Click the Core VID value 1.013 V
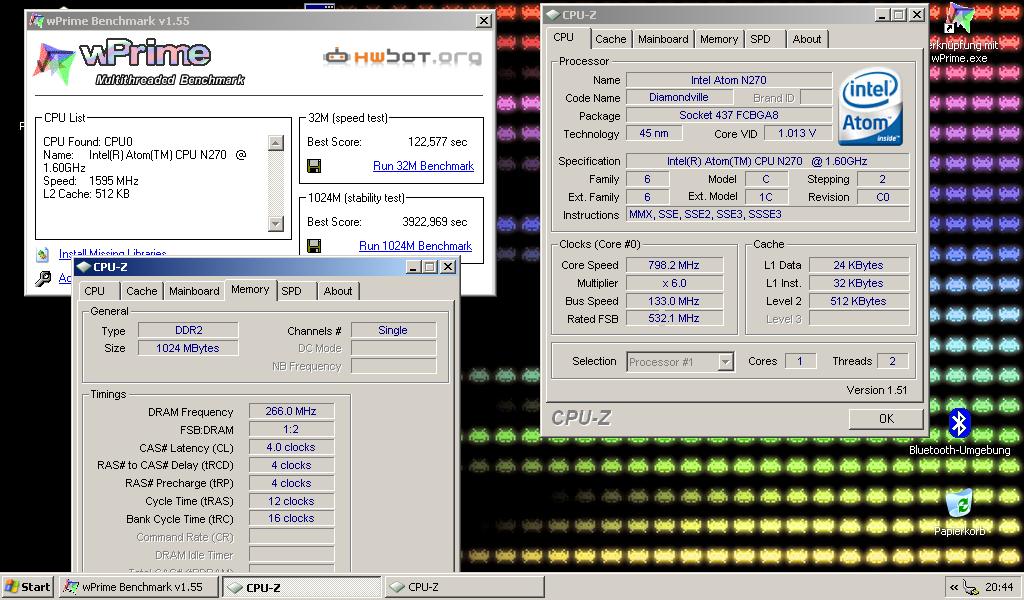 [797, 133]
